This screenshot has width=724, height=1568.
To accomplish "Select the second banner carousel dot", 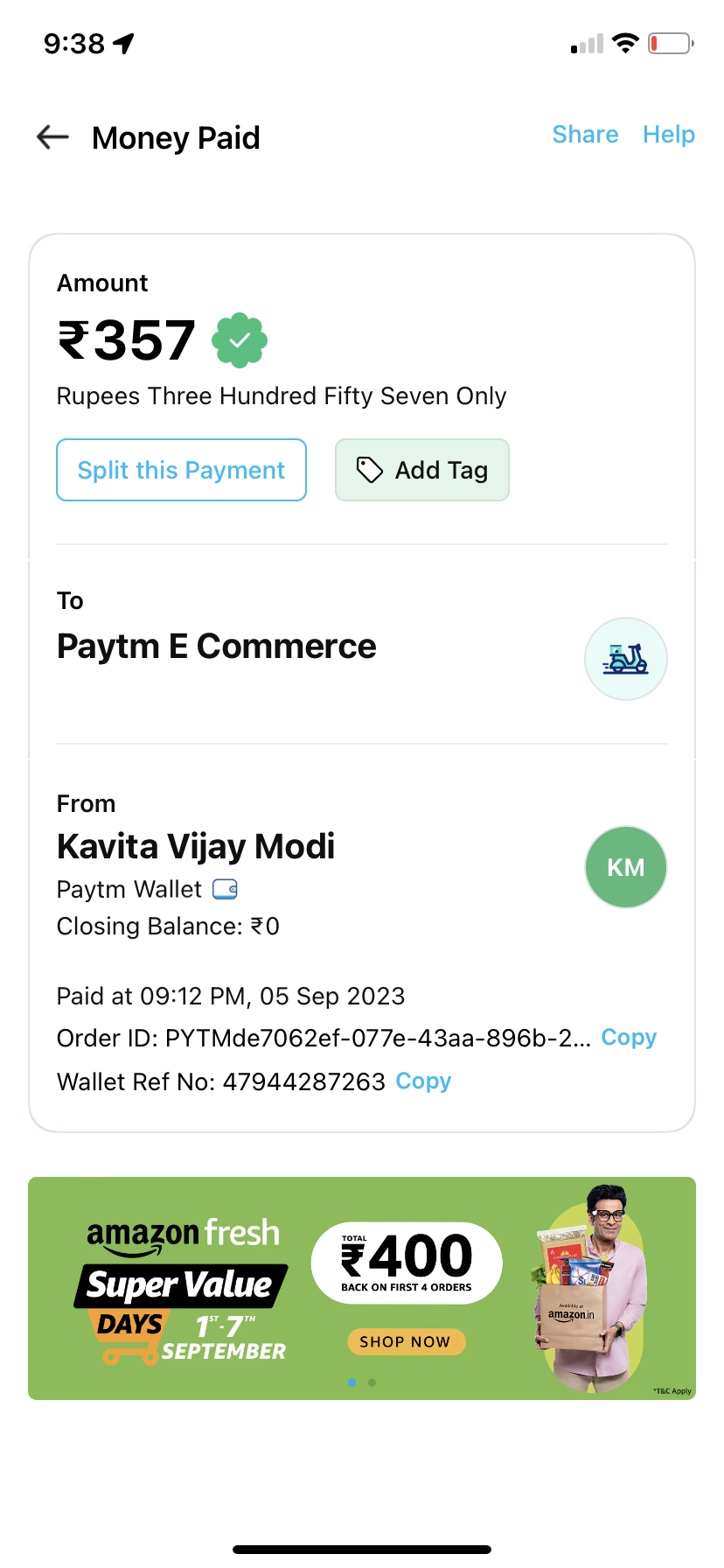I will coord(372,1382).
